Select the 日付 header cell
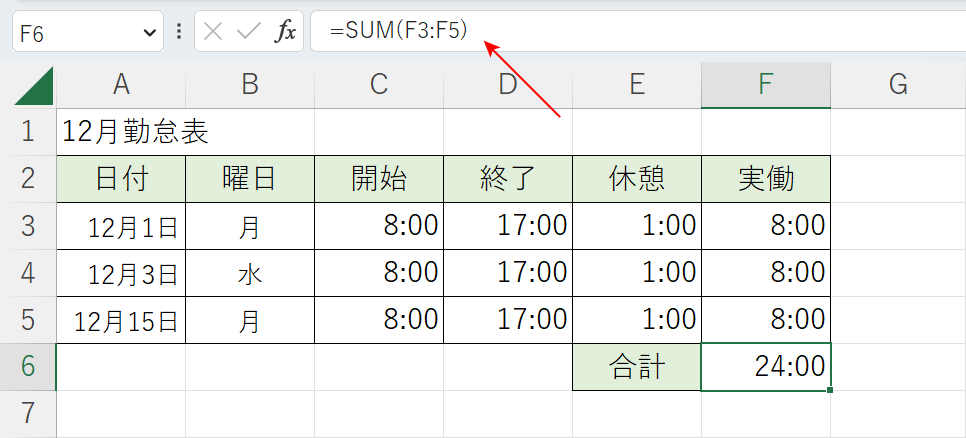The height and width of the screenshot is (438, 966). coord(121,179)
